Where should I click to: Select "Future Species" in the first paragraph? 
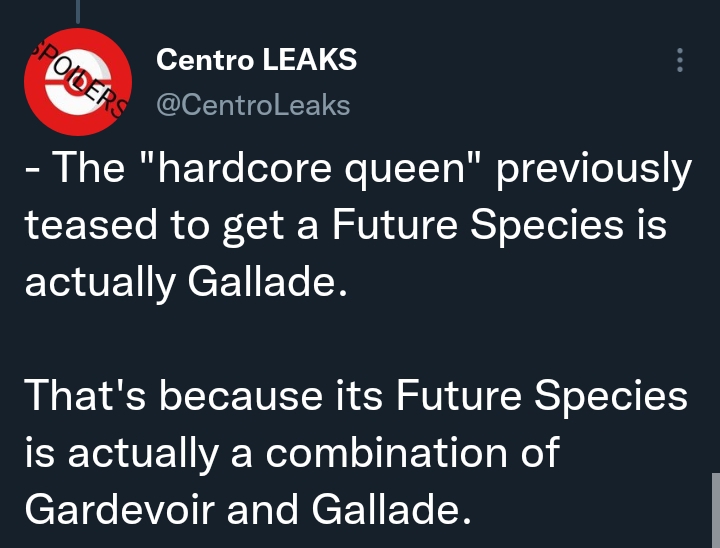click(477, 226)
